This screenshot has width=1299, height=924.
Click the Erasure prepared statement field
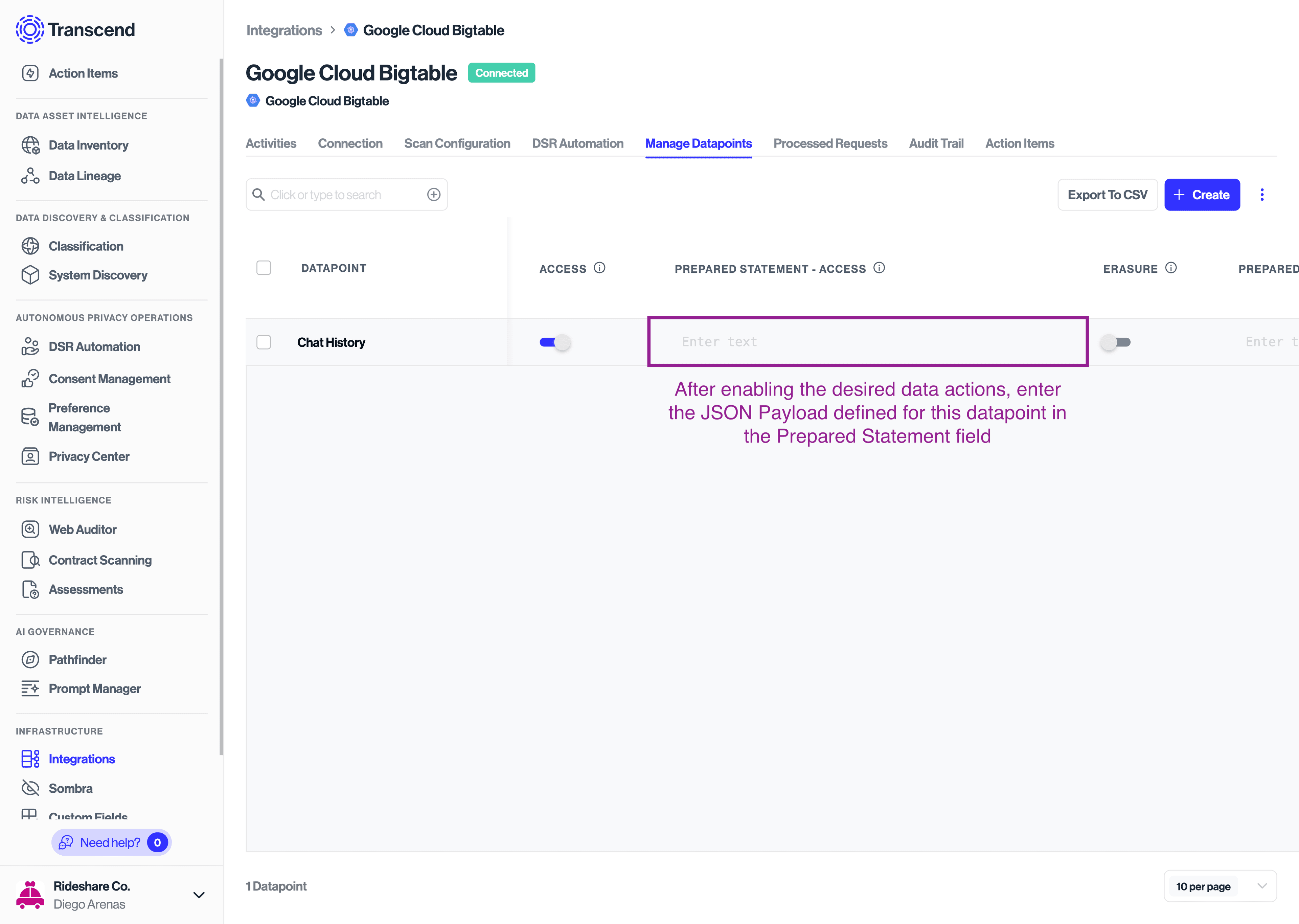1268,342
